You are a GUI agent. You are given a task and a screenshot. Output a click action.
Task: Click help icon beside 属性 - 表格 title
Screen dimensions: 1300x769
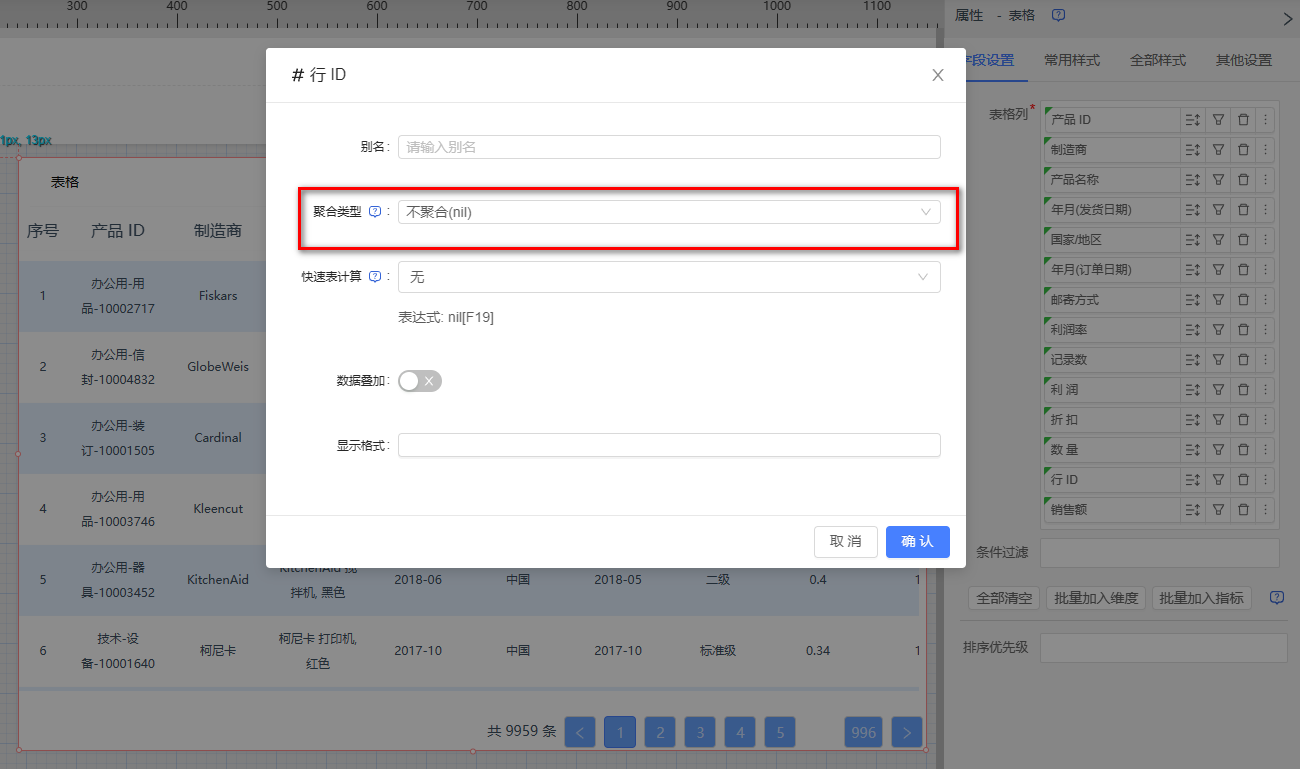(1058, 15)
